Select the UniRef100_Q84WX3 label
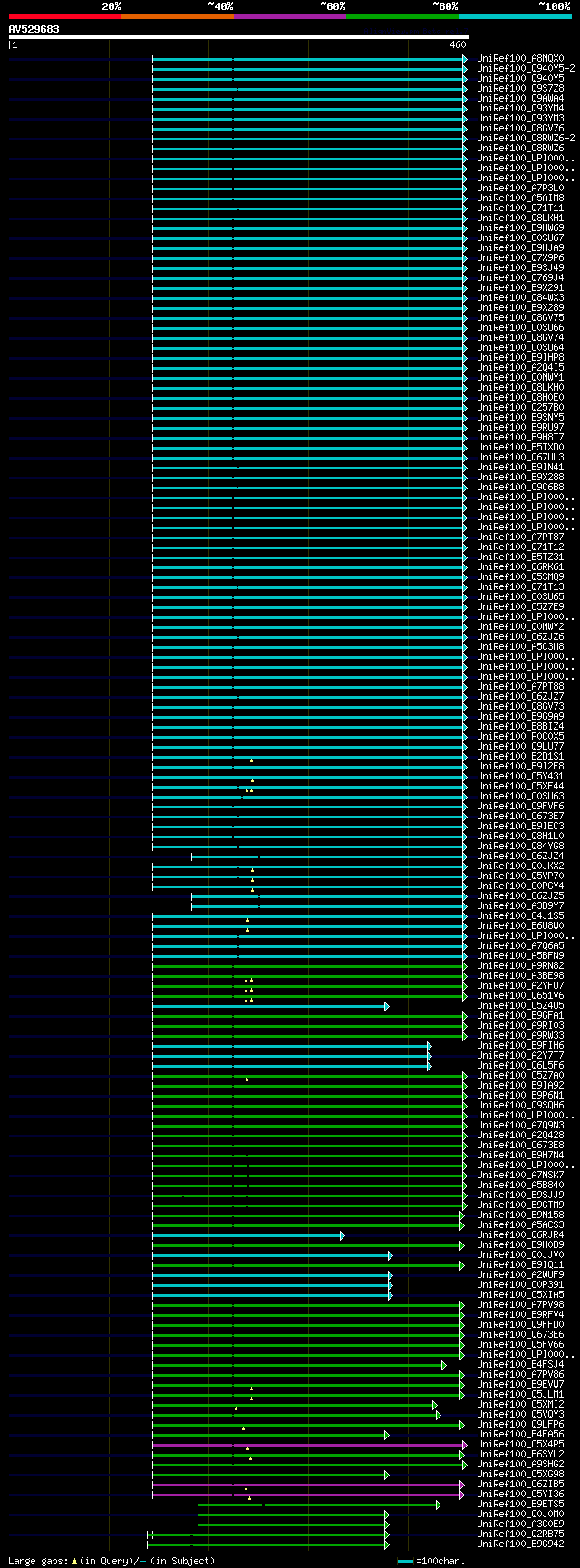580x1568 pixels. [x=519, y=298]
